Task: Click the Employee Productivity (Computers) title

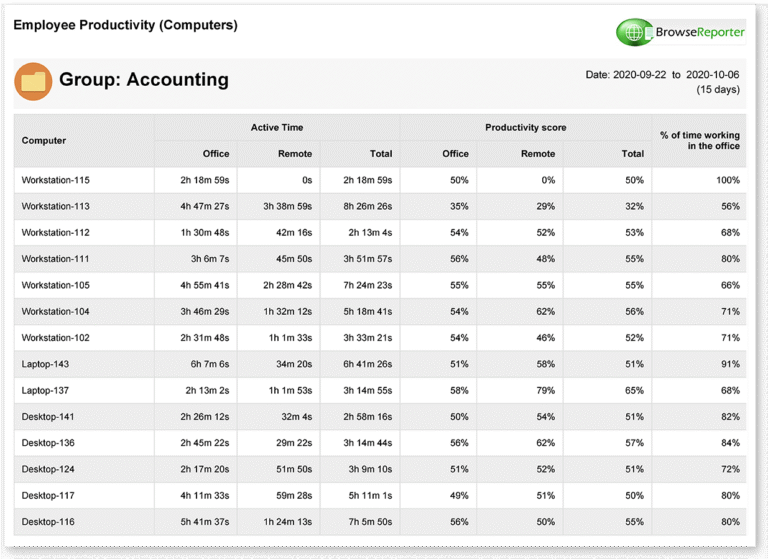Action: (125, 25)
